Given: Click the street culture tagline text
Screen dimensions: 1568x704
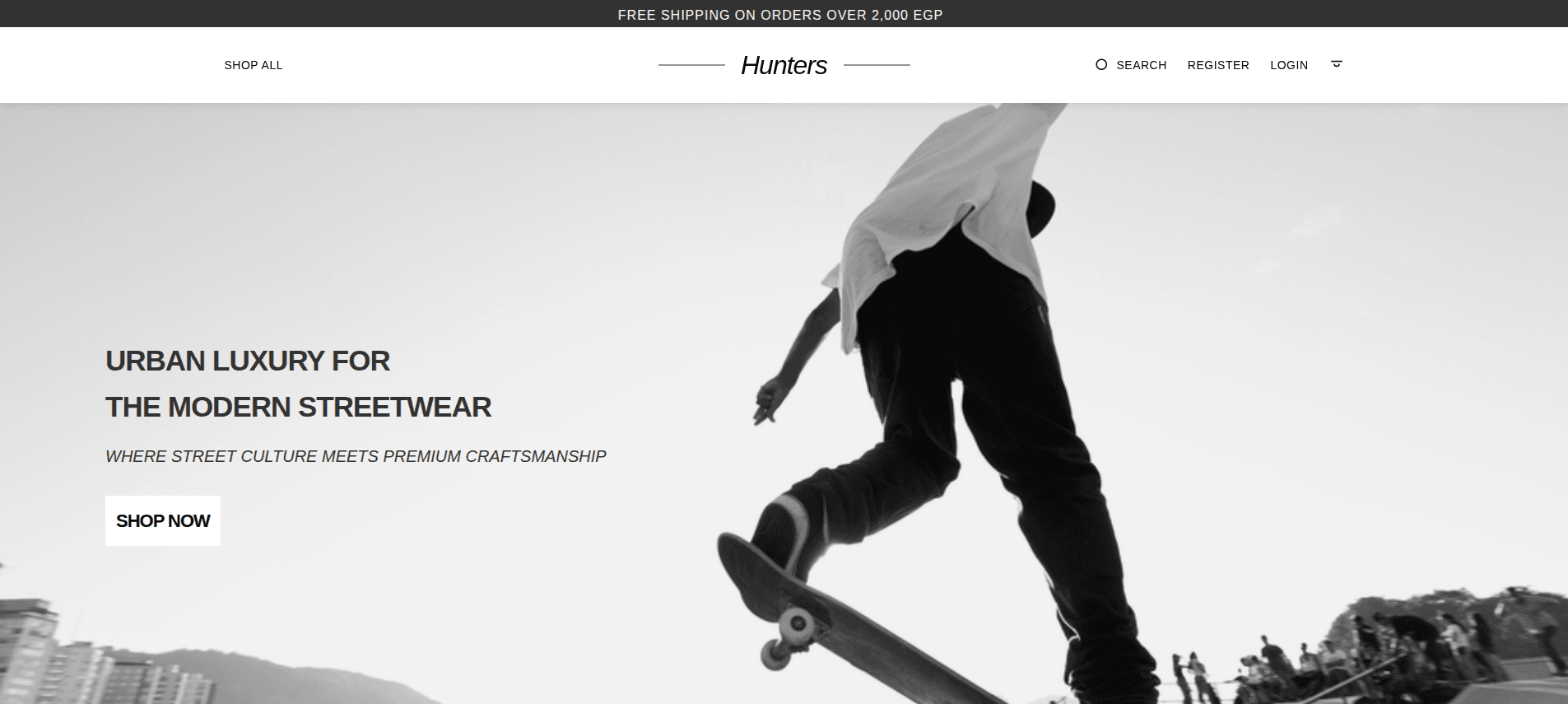Looking at the screenshot, I should [x=356, y=456].
